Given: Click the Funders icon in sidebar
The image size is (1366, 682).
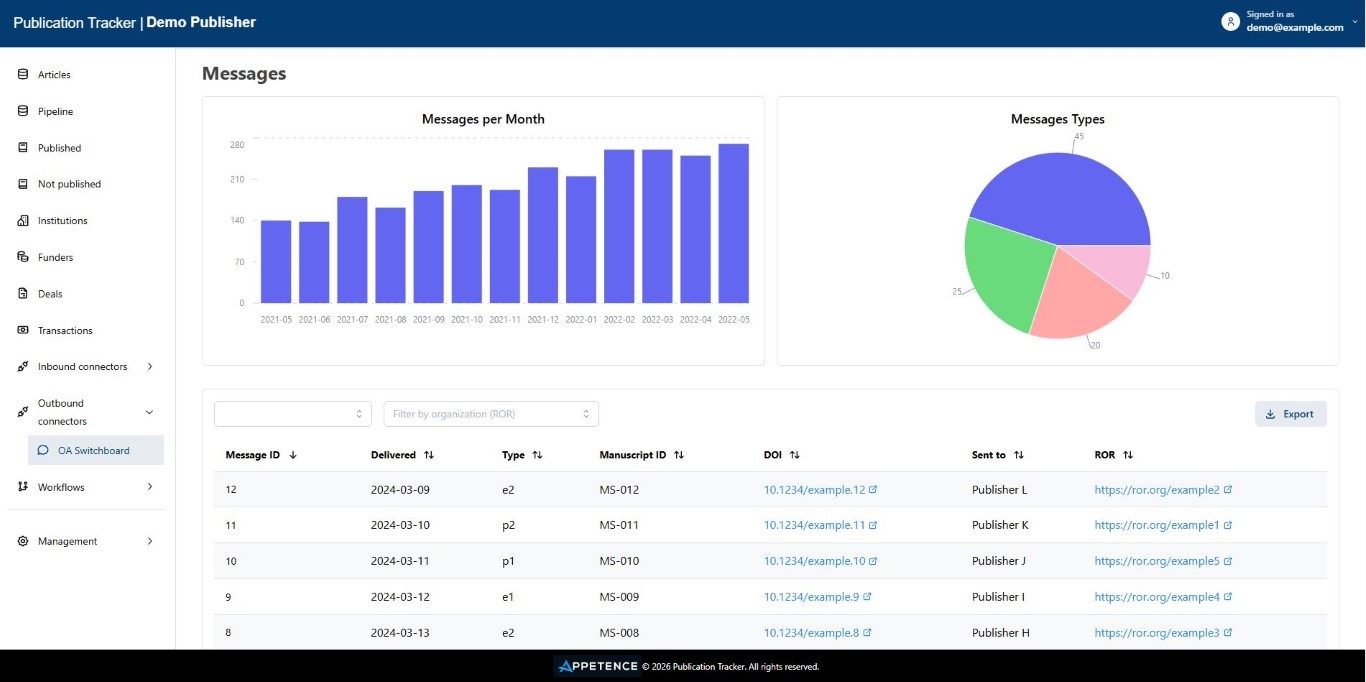Looking at the screenshot, I should pyautogui.click(x=23, y=257).
